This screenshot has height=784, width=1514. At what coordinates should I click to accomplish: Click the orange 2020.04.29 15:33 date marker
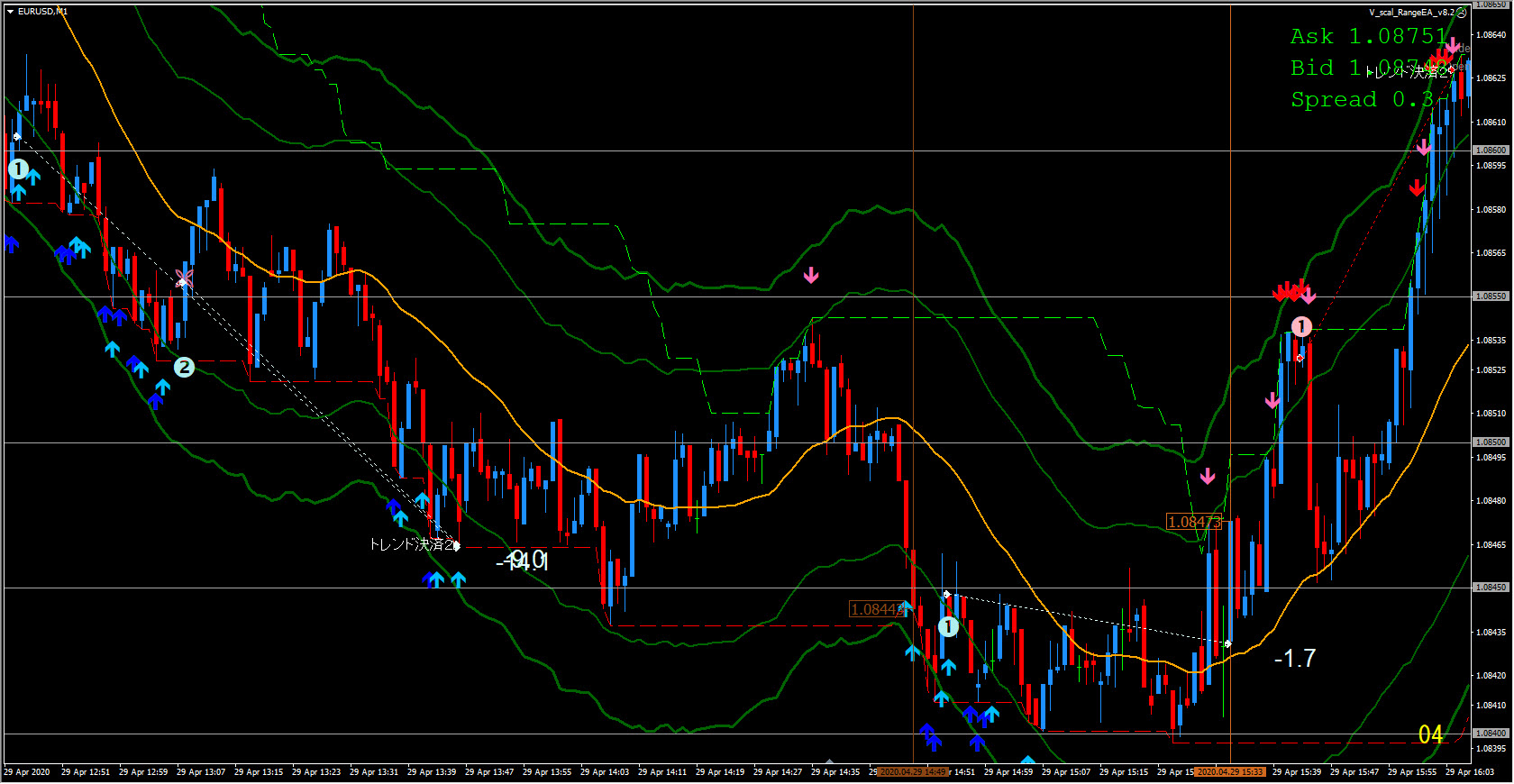(x=1230, y=772)
